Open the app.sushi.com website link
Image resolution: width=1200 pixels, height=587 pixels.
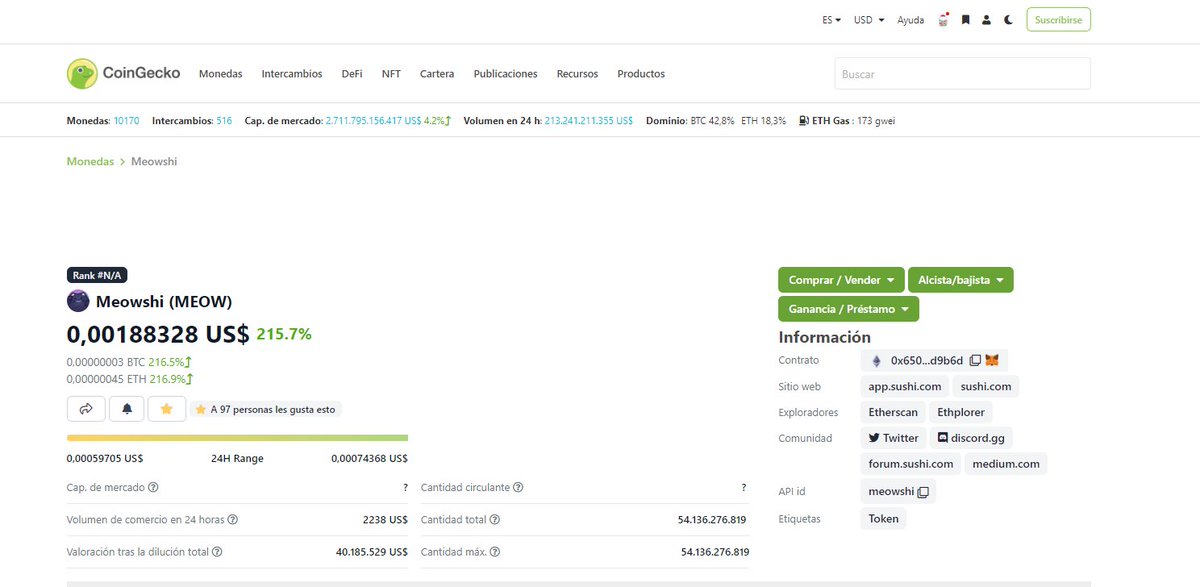click(905, 386)
